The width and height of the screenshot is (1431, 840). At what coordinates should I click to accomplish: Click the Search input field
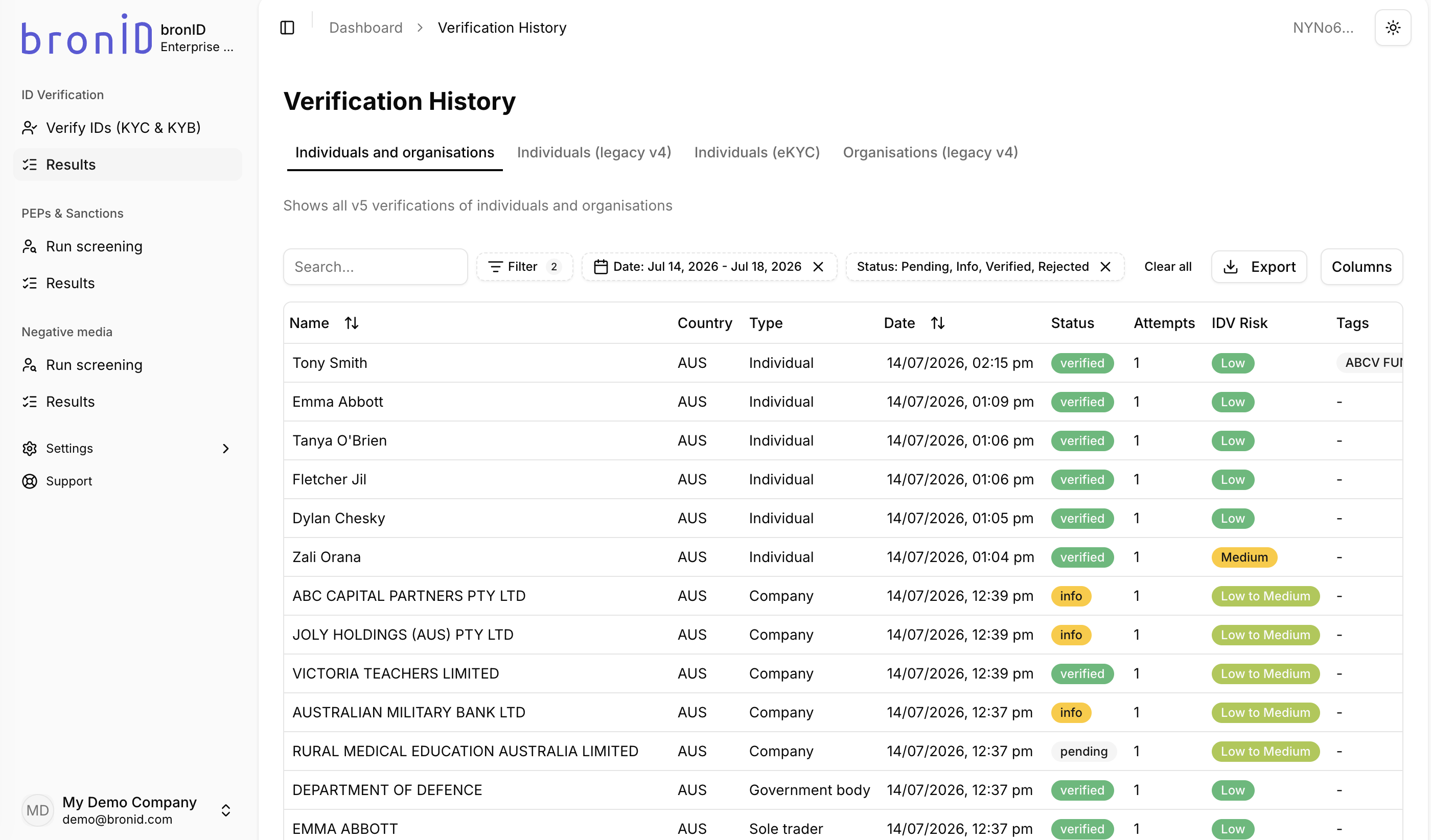[x=375, y=267]
